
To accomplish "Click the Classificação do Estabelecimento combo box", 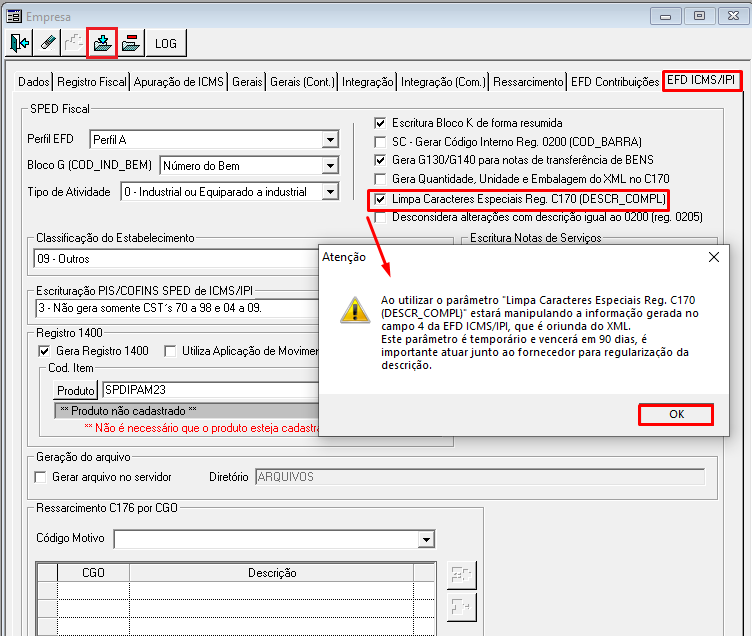I will 176,259.
